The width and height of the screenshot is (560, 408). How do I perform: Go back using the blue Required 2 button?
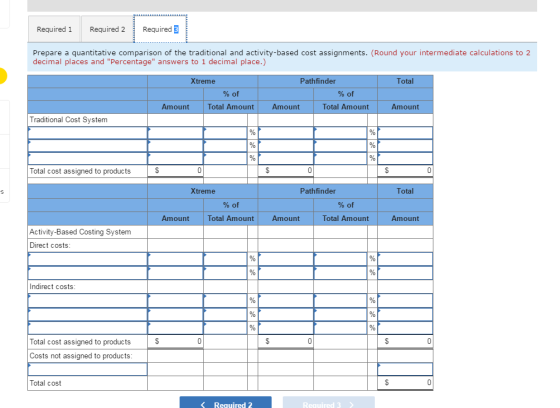pyautogui.click(x=225, y=403)
